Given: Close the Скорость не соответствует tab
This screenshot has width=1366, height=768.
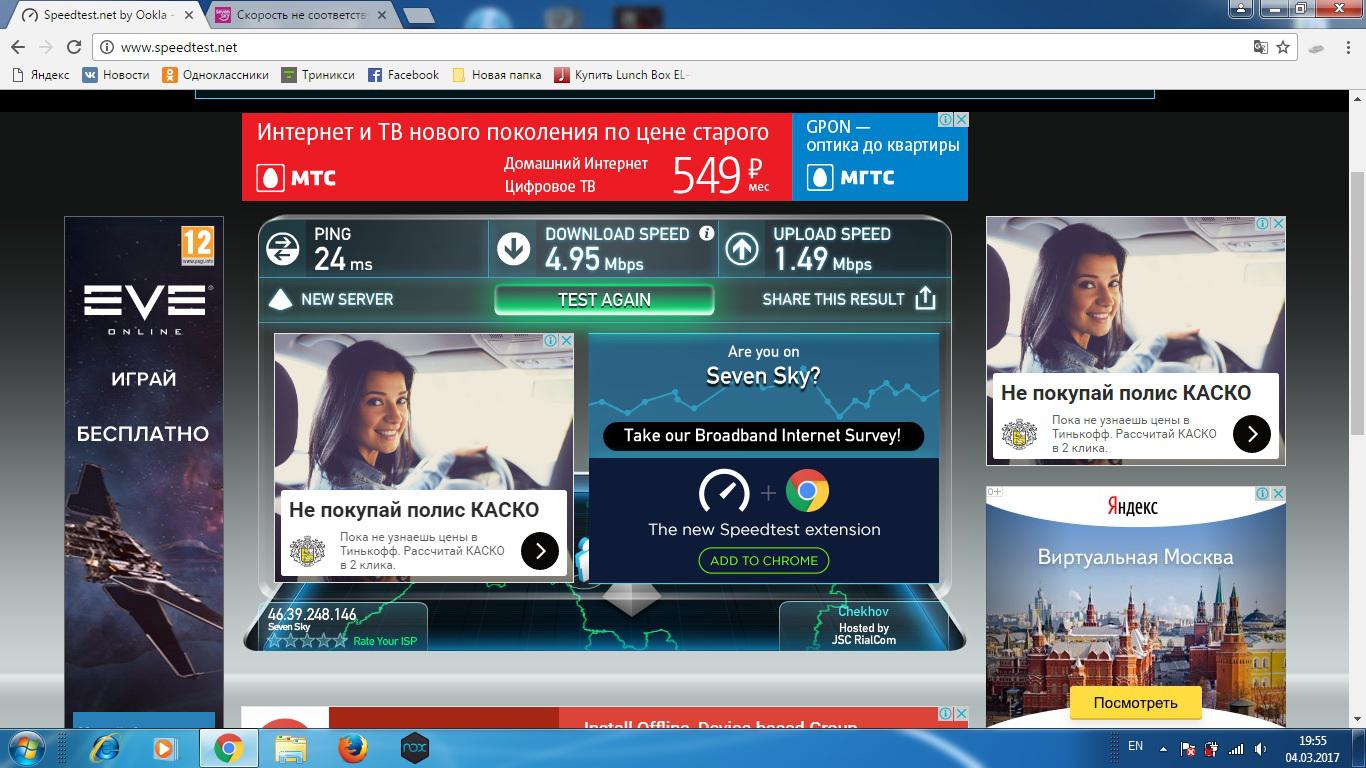Looking at the screenshot, I should (381, 15).
